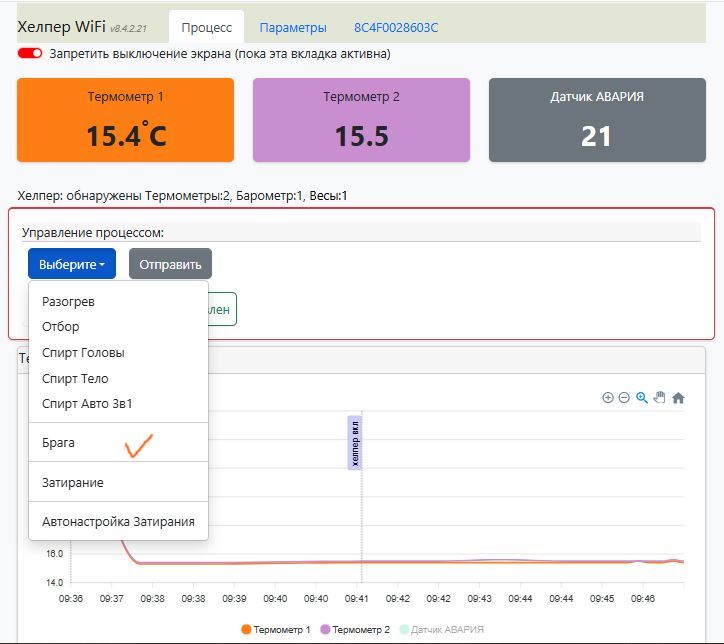
Task: Toggle the screen-off prevention switch
Action: (x=30, y=54)
